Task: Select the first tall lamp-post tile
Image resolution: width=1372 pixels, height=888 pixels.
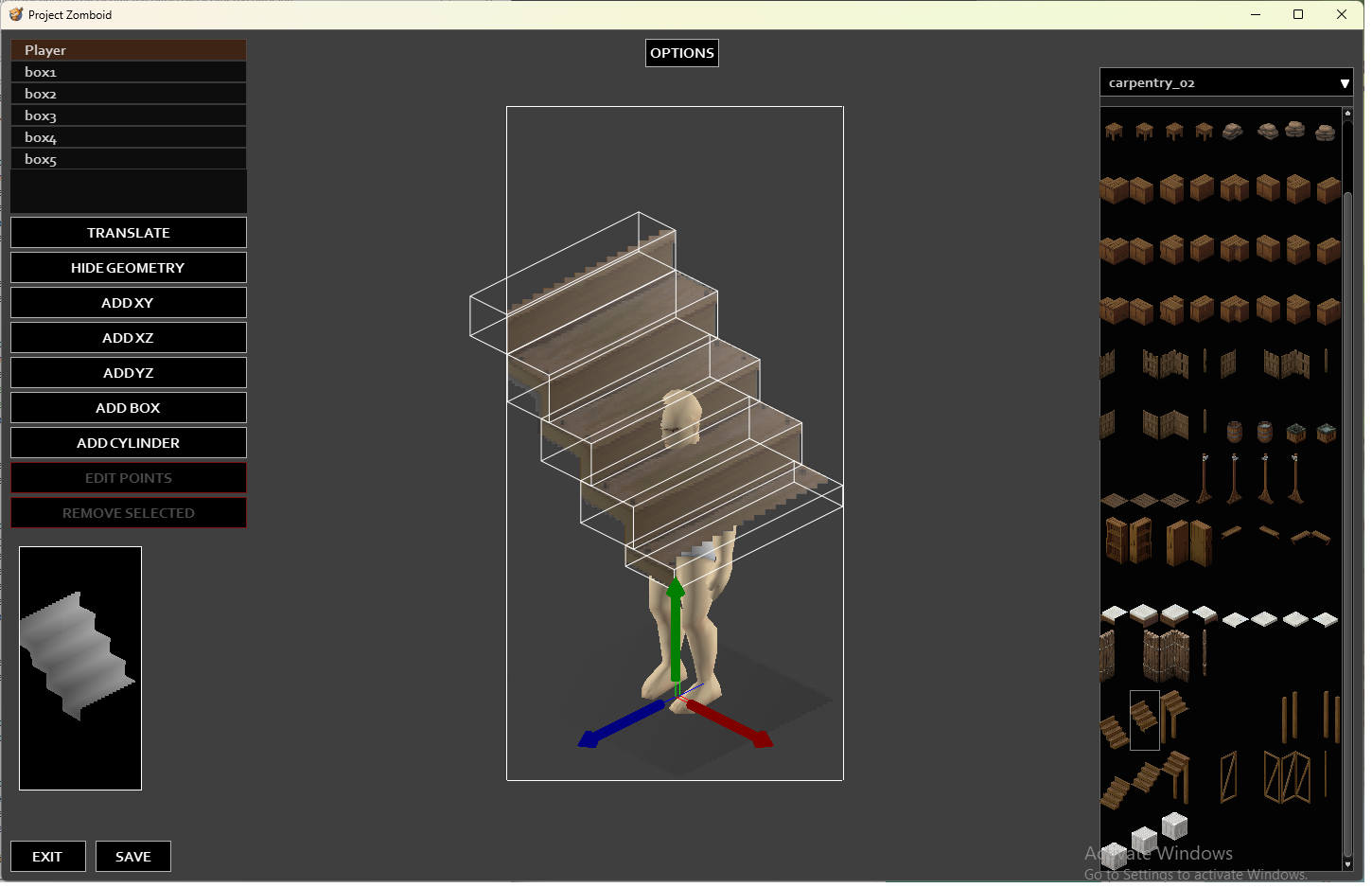Action: [1205, 479]
